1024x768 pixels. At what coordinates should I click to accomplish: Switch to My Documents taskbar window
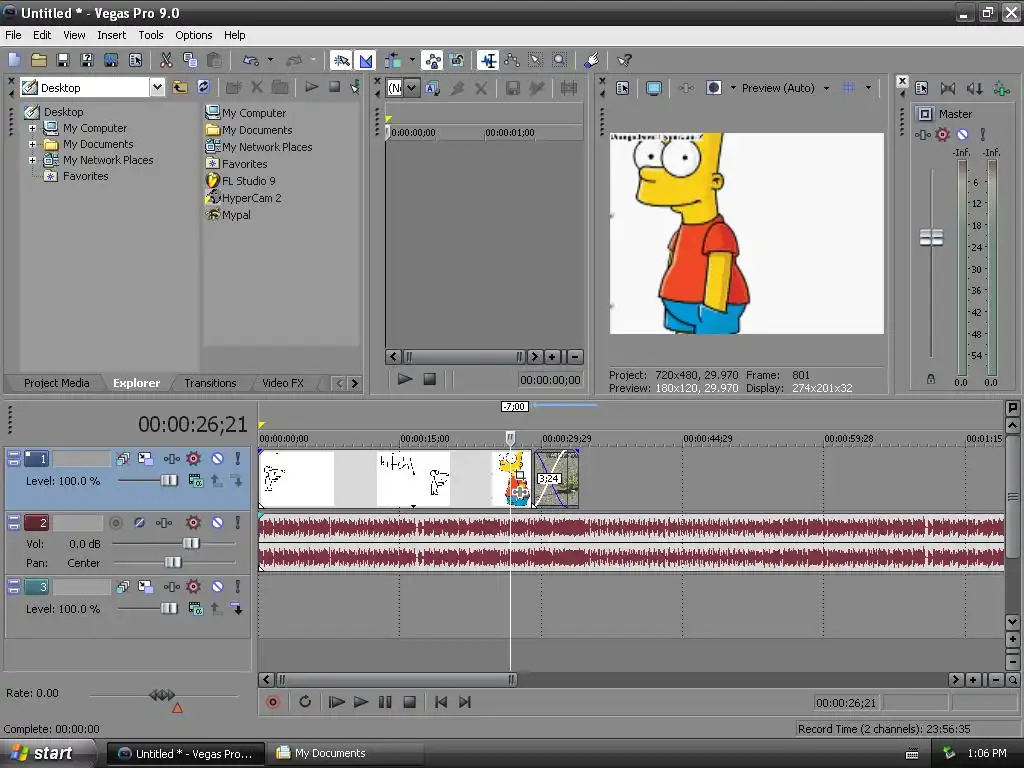[345, 753]
